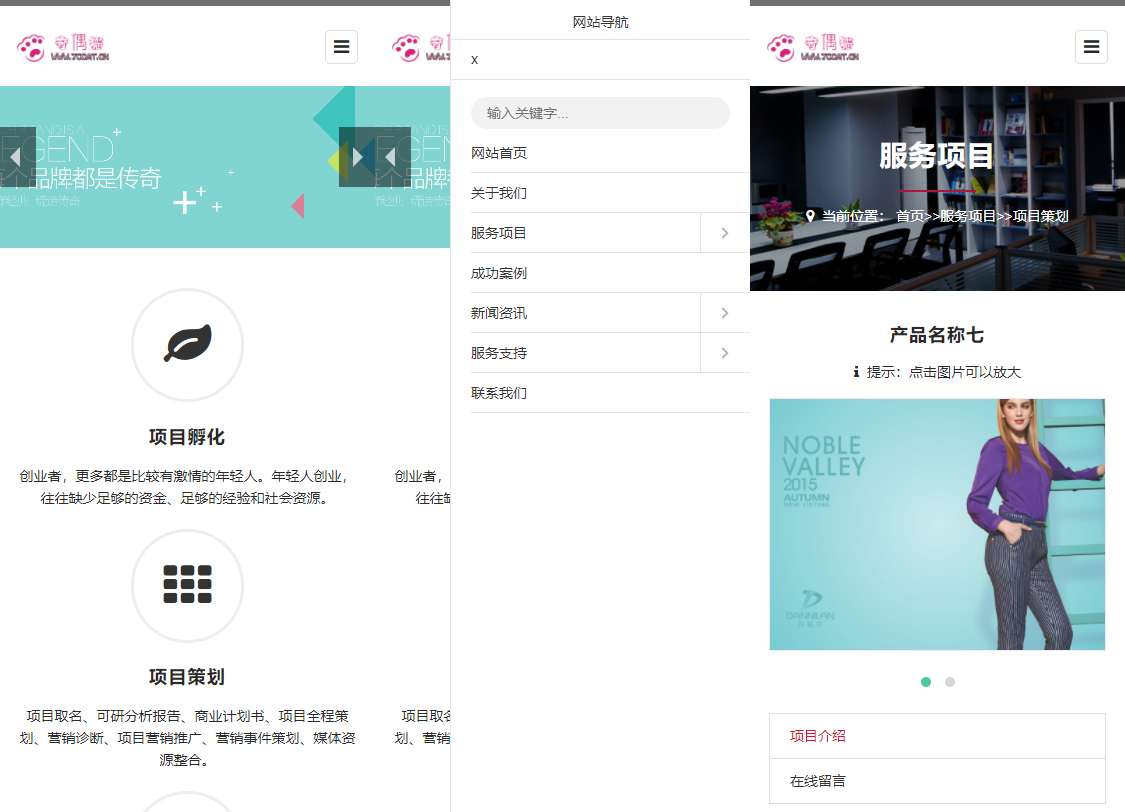Focus the 输入关键字 search field
This screenshot has width=1125, height=812.
(600, 113)
